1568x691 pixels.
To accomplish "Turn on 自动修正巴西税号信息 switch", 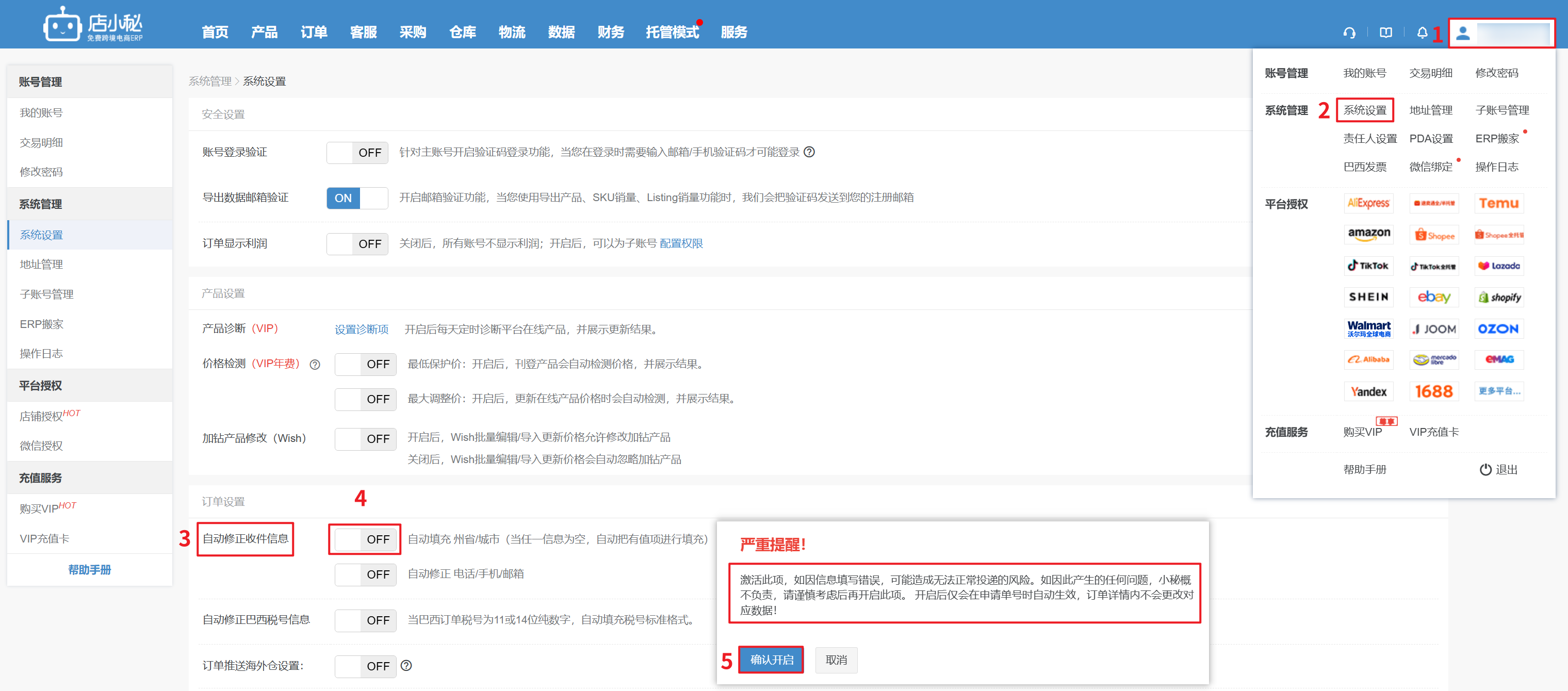I will [365, 620].
